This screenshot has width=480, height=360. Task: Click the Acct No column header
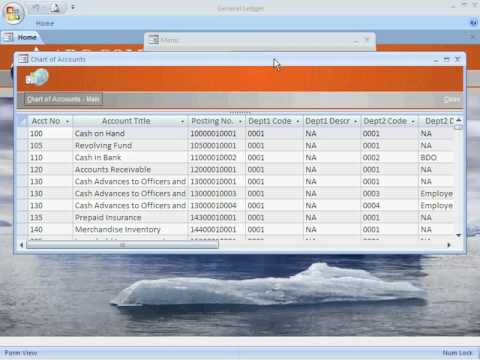pos(50,121)
